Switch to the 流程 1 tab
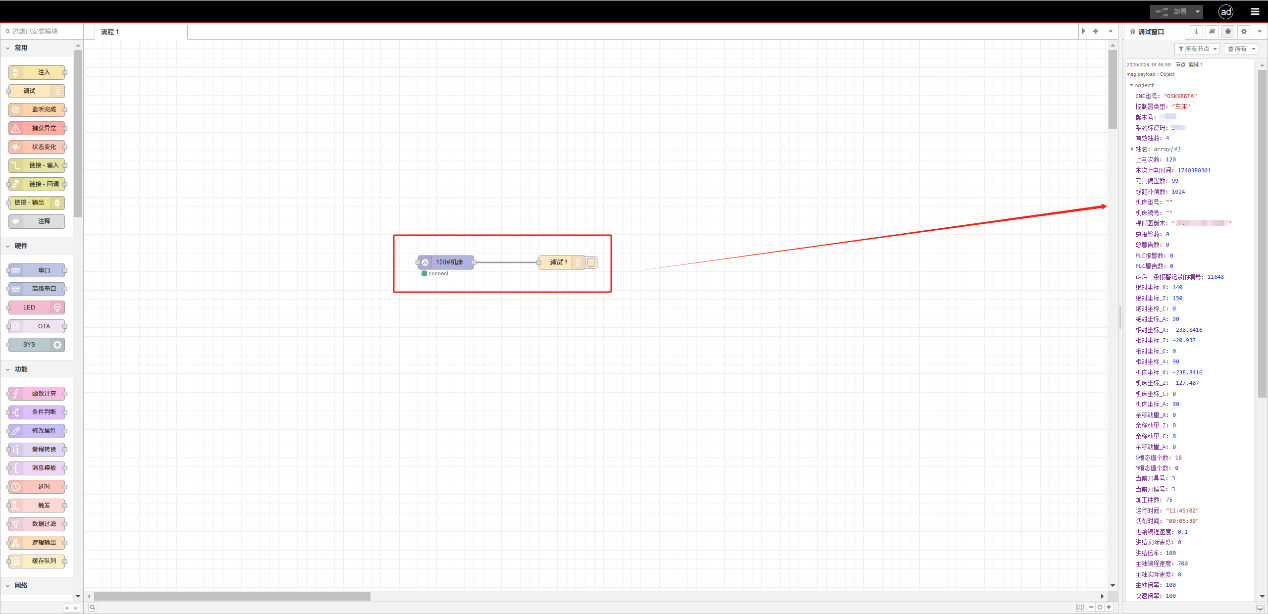The width and height of the screenshot is (1268, 614). [x=110, y=31]
